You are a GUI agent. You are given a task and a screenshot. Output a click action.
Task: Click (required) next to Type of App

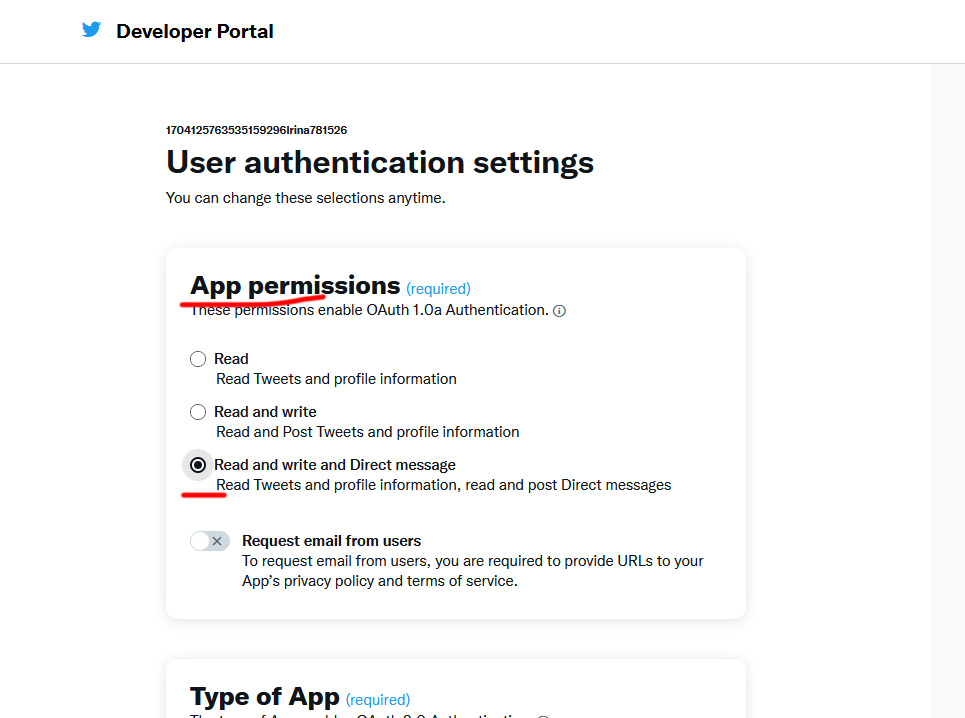point(378,700)
